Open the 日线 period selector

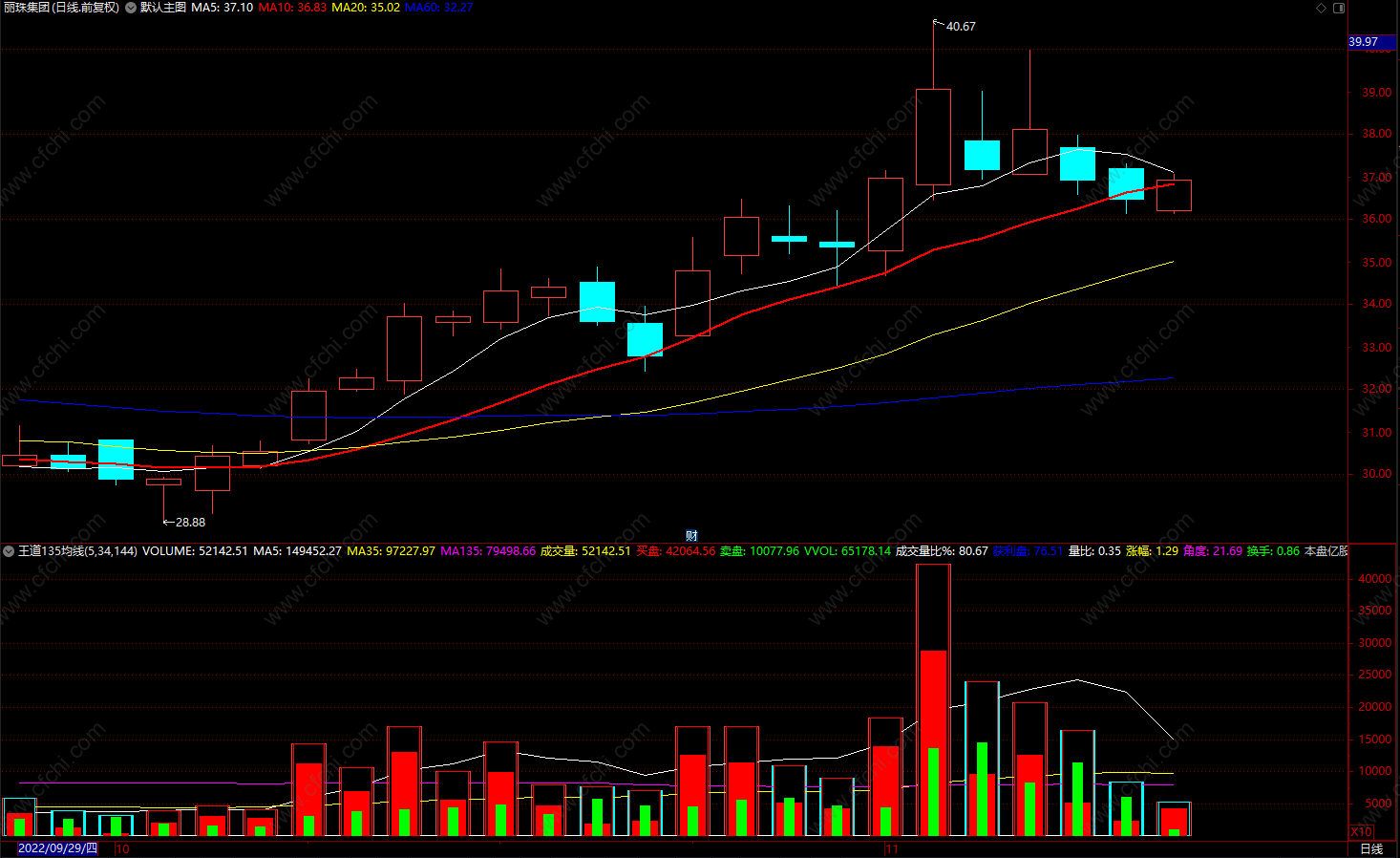1371,848
